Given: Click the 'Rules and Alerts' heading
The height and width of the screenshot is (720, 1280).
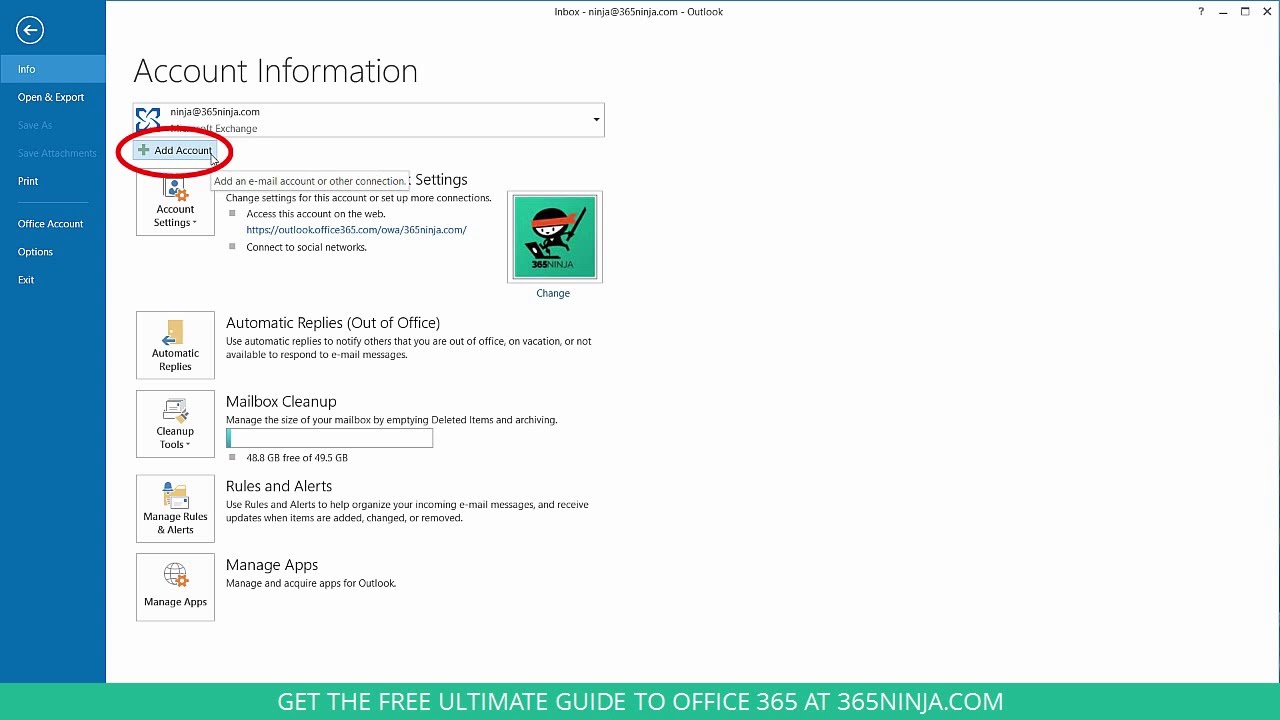Looking at the screenshot, I should point(279,486).
